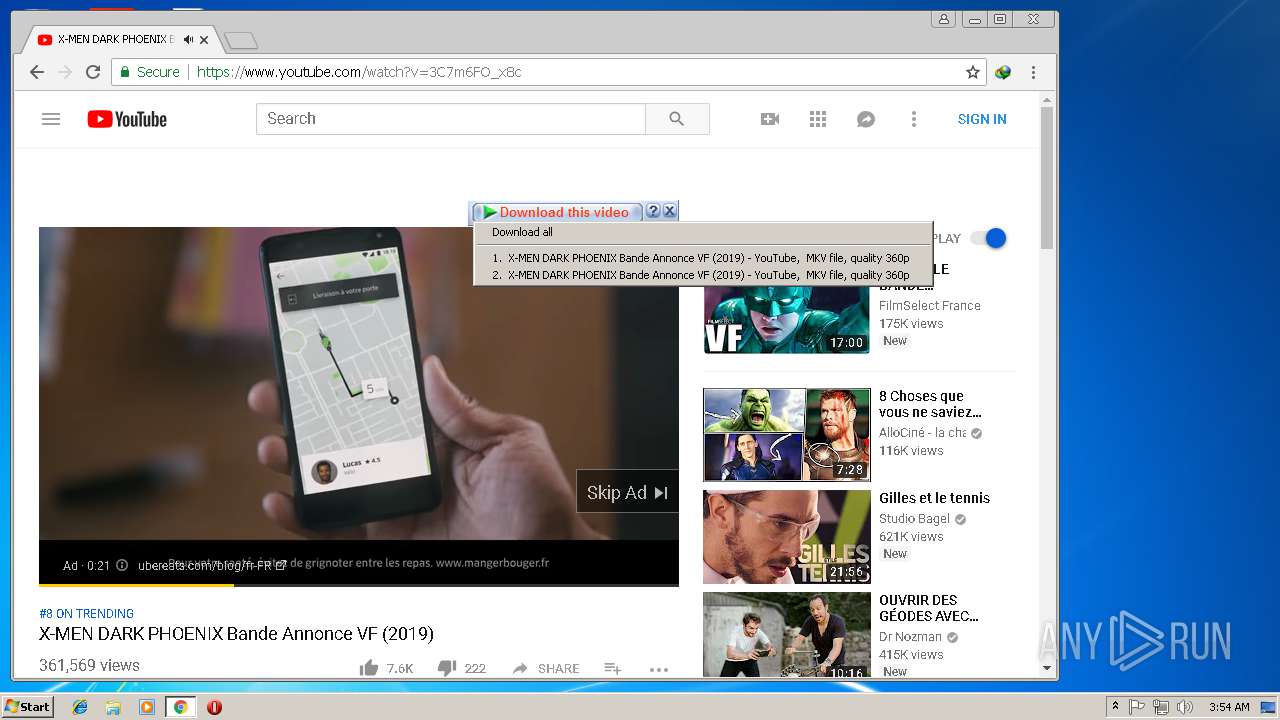Click in the YouTube search field

451,119
